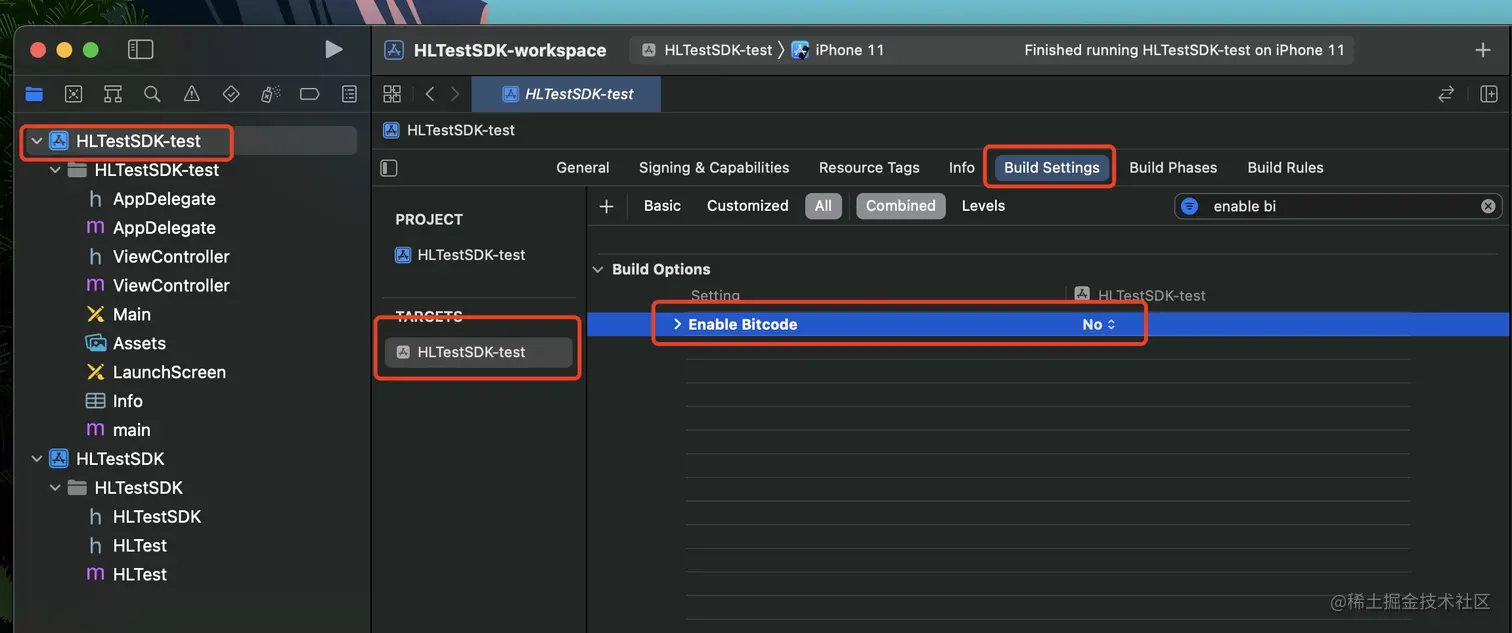Focus the enable bi search field
This screenshot has height=633, width=1512.
pos(1337,206)
